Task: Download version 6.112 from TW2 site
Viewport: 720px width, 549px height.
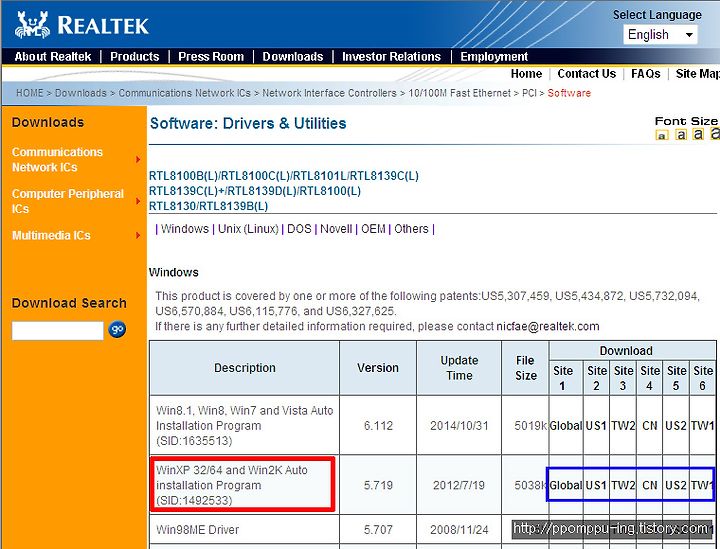Action: coord(623,426)
